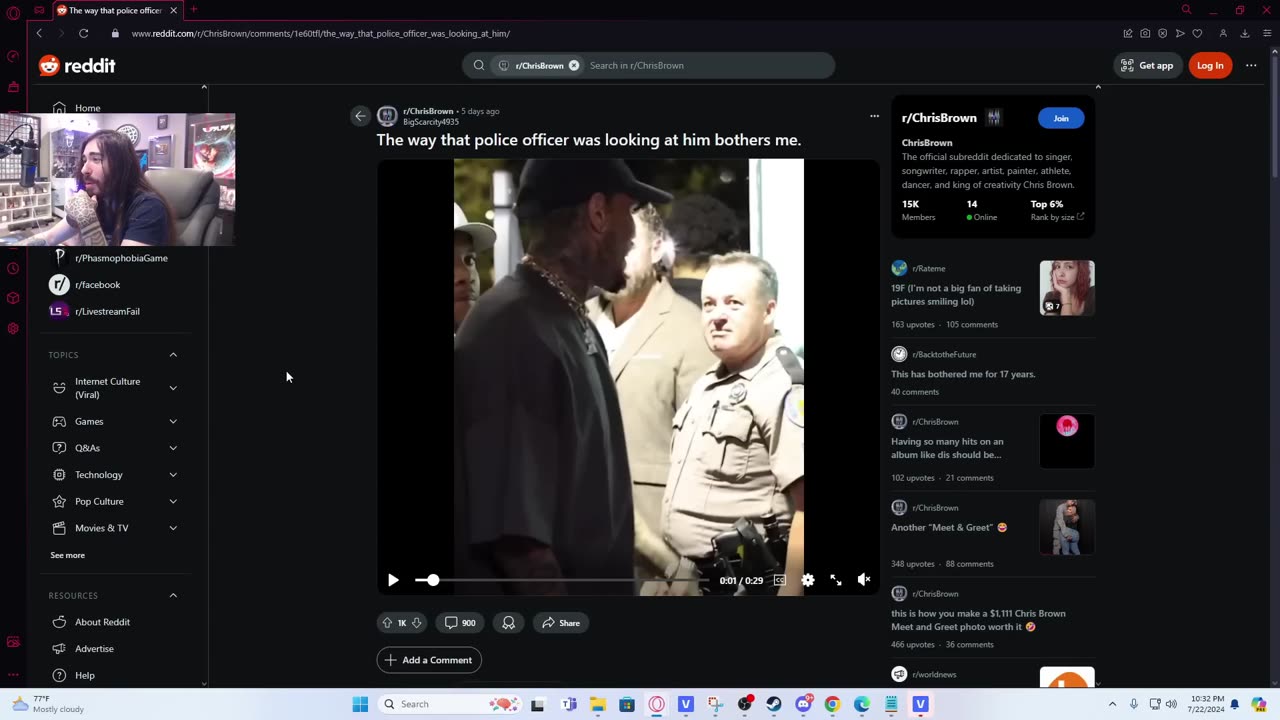The image size is (1280, 720).
Task: Open browser downloads icon
Action: [x=1245, y=33]
